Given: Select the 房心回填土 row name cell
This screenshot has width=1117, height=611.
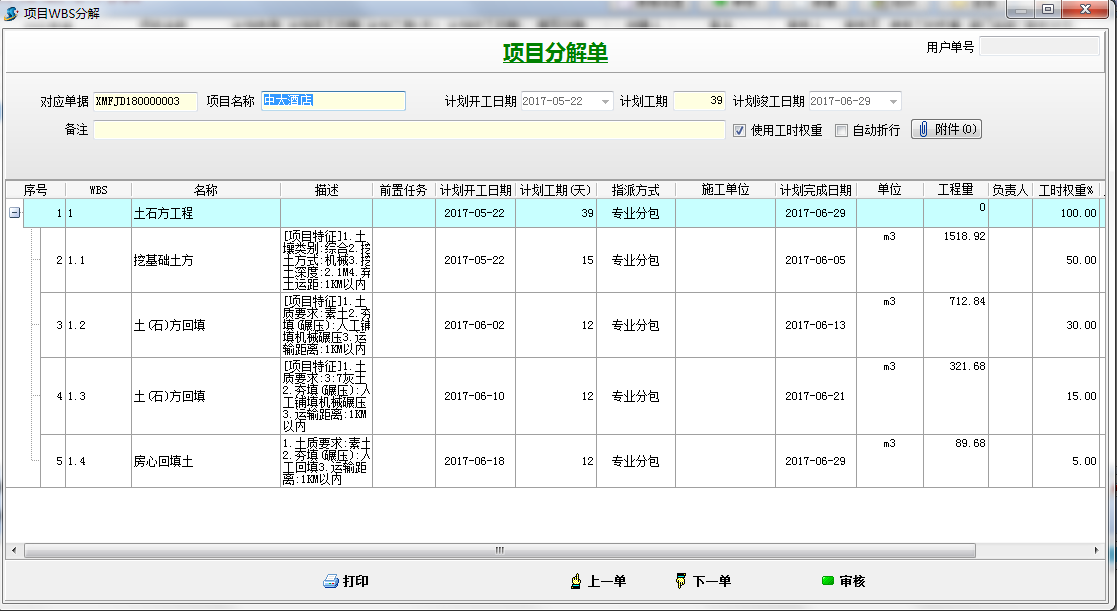Looking at the screenshot, I should tap(205, 461).
